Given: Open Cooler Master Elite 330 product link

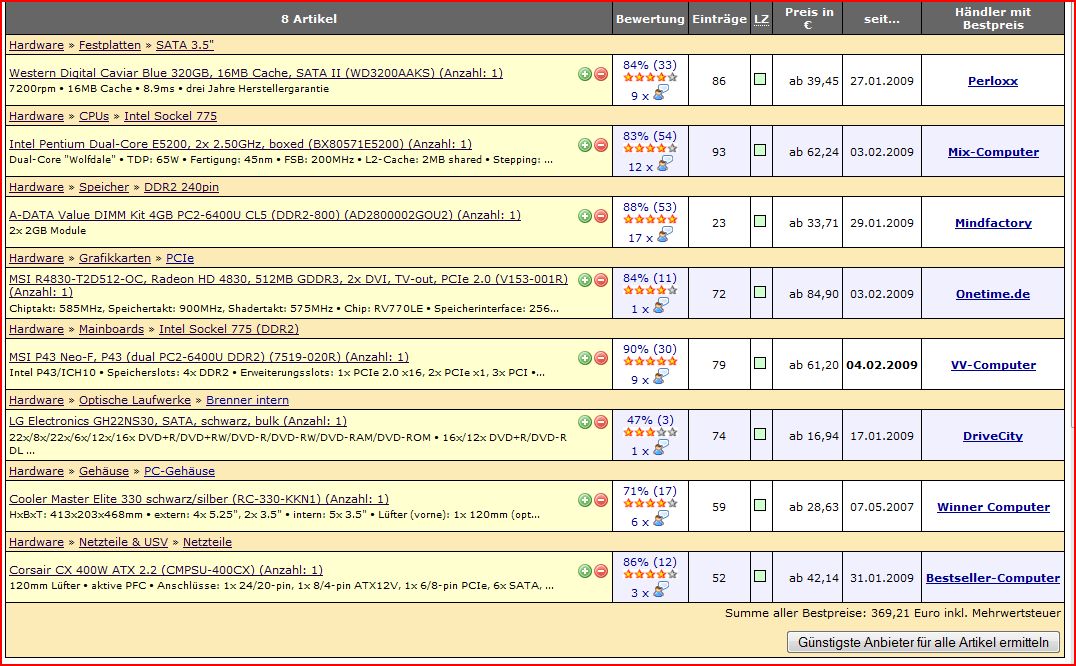Looking at the screenshot, I should click(199, 499).
